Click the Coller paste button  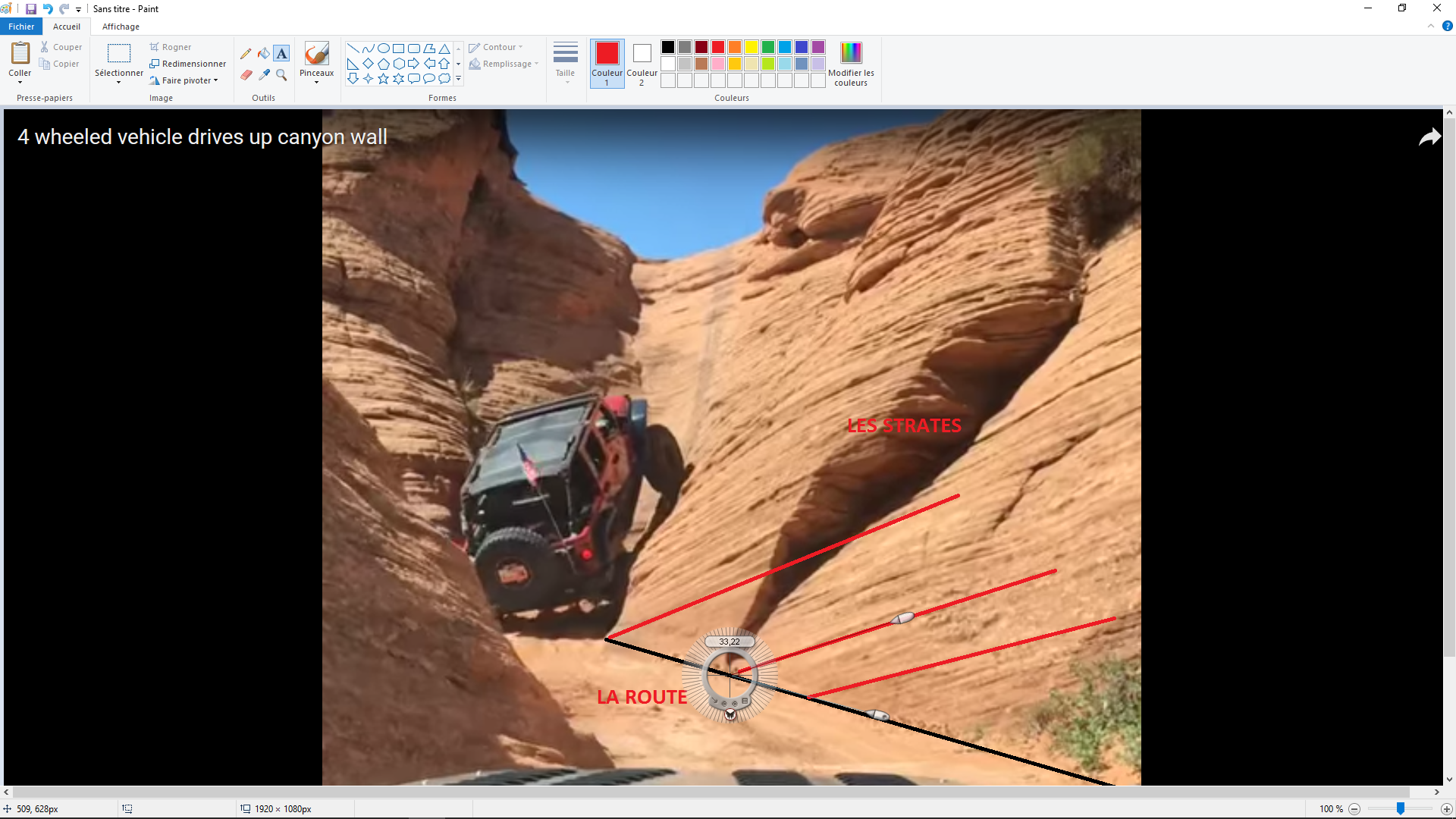coord(20,53)
